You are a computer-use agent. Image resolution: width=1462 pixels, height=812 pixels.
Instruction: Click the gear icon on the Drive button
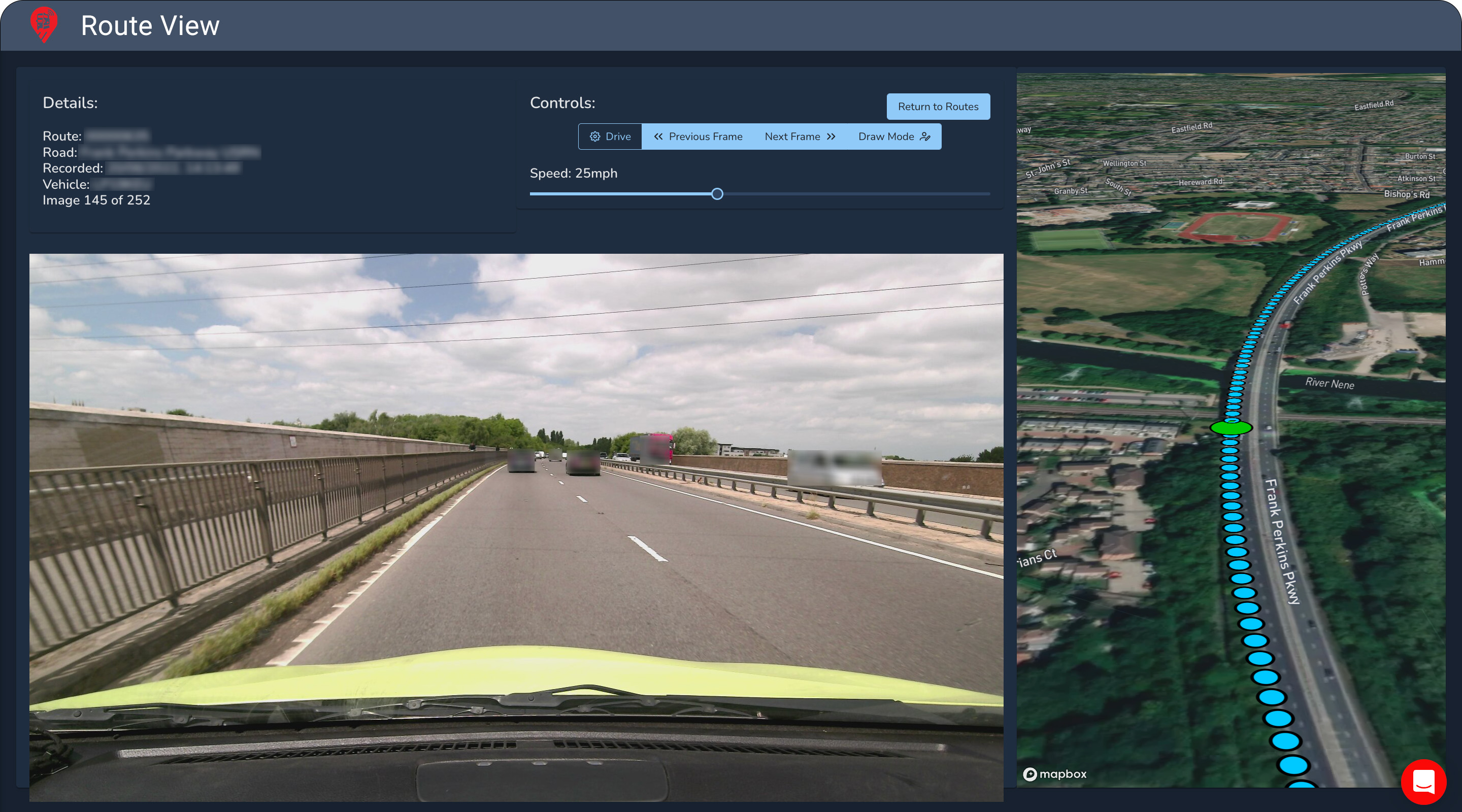pyautogui.click(x=595, y=136)
